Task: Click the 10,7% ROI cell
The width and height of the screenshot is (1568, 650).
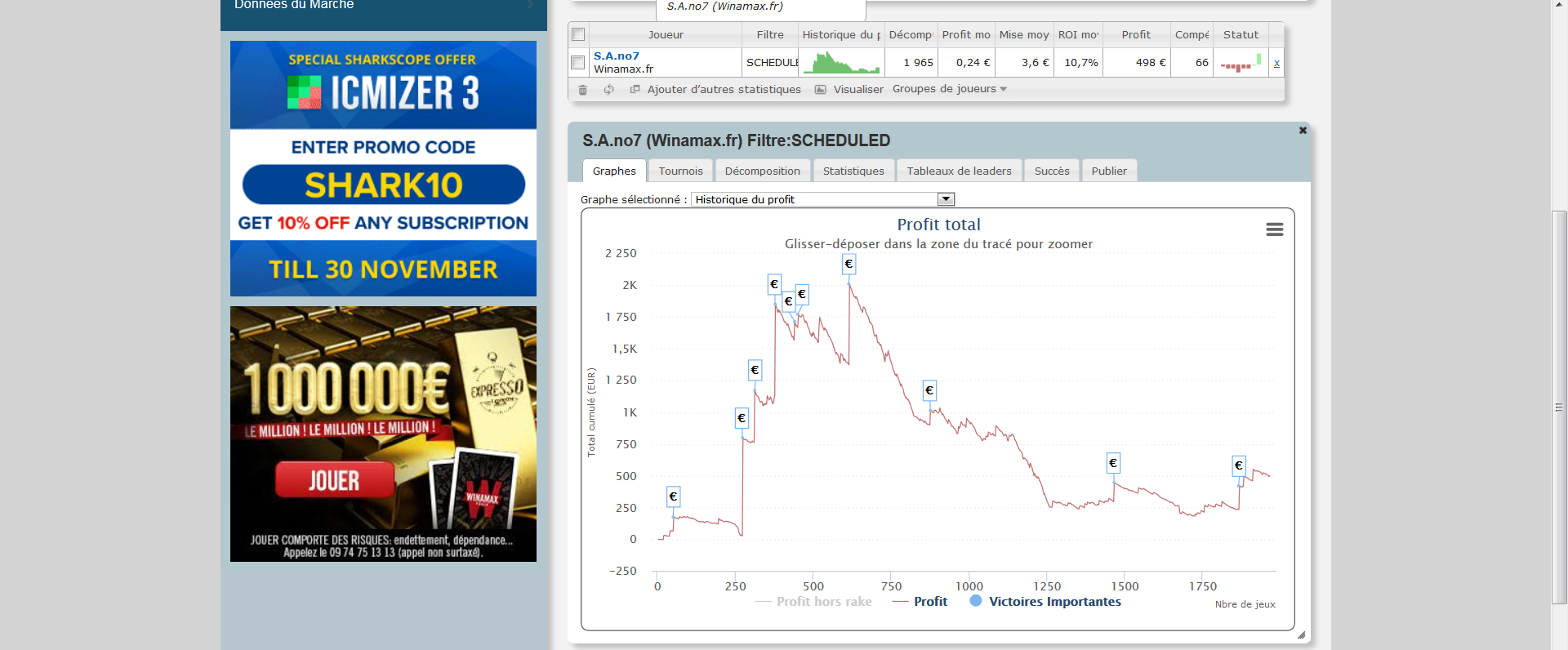Action: pyautogui.click(x=1078, y=62)
